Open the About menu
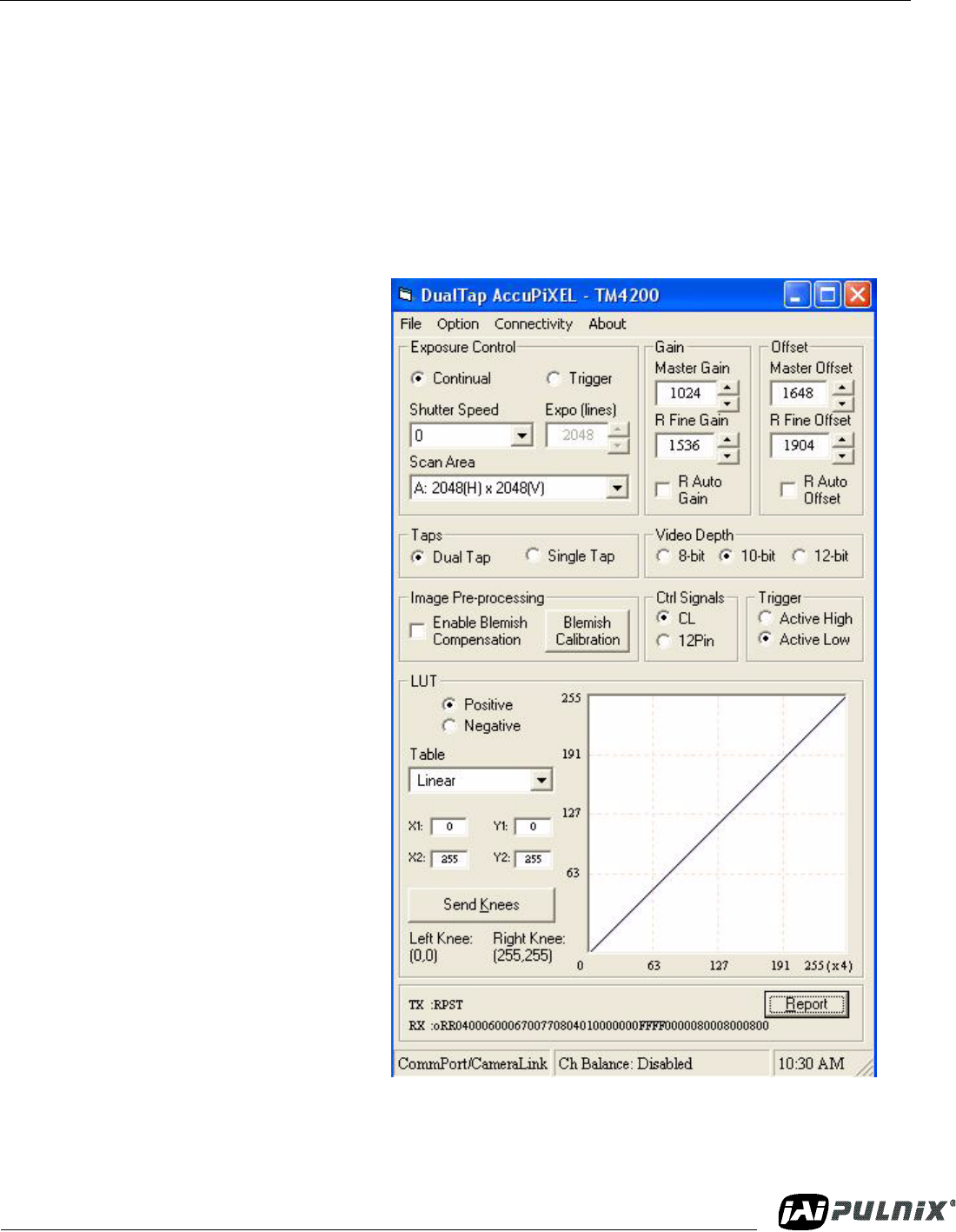The height and width of the screenshot is (1232, 956). 607,323
